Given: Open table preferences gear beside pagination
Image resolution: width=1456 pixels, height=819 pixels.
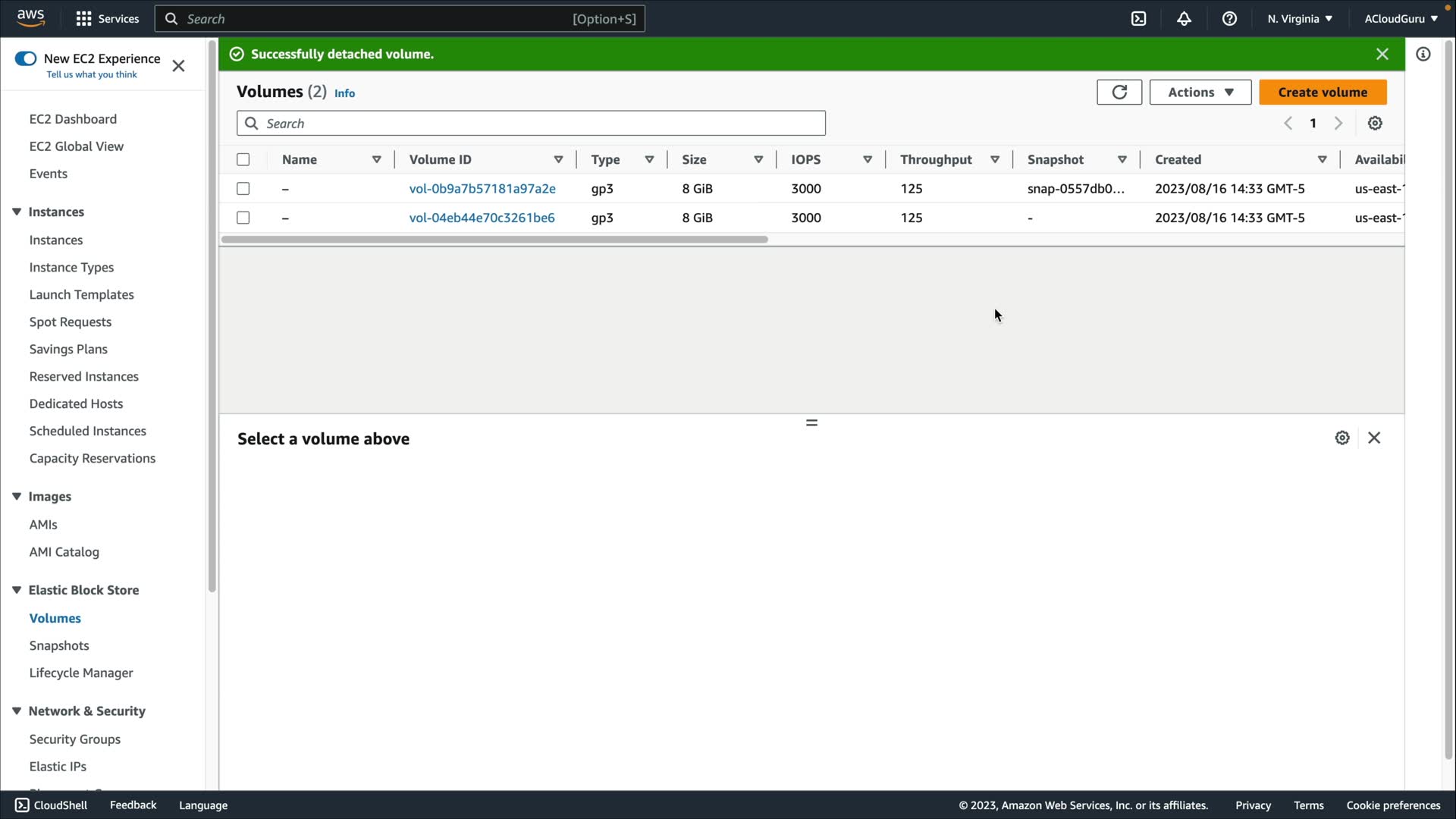Looking at the screenshot, I should [x=1375, y=124].
